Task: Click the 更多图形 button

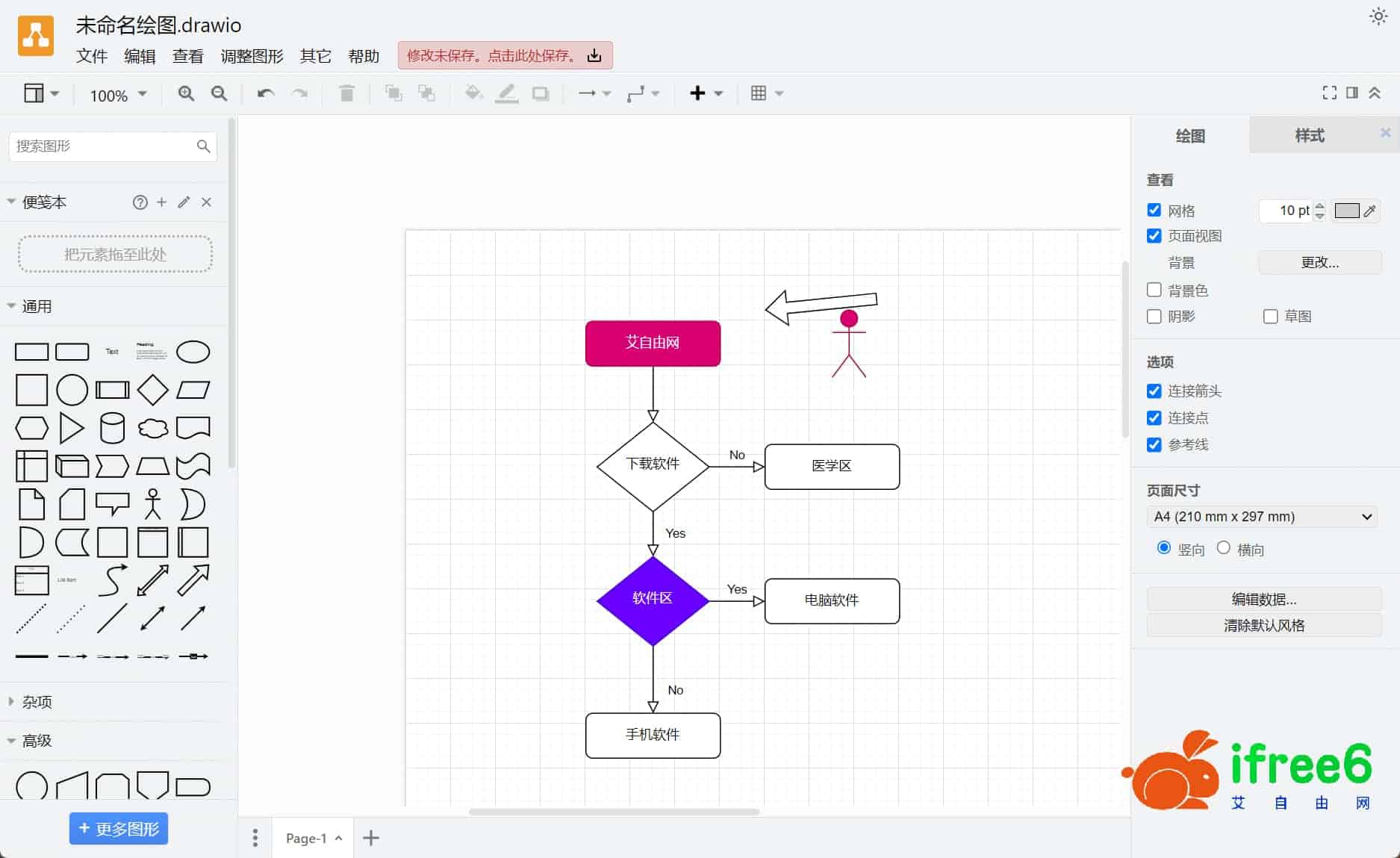Action: pos(119,829)
